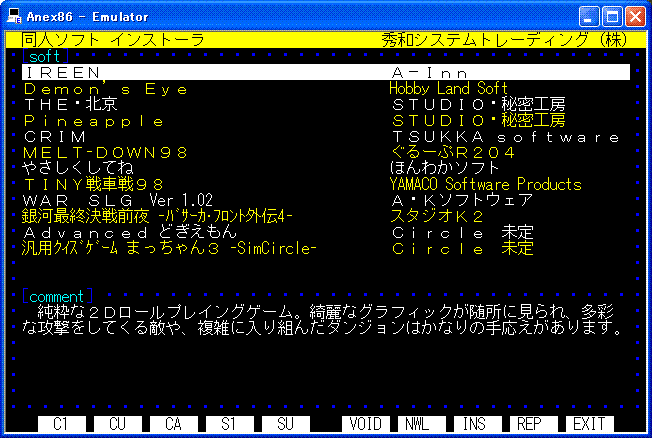The height and width of the screenshot is (438, 652).
Task: Maximize the Anex86 Emulator window
Action: 612,17
